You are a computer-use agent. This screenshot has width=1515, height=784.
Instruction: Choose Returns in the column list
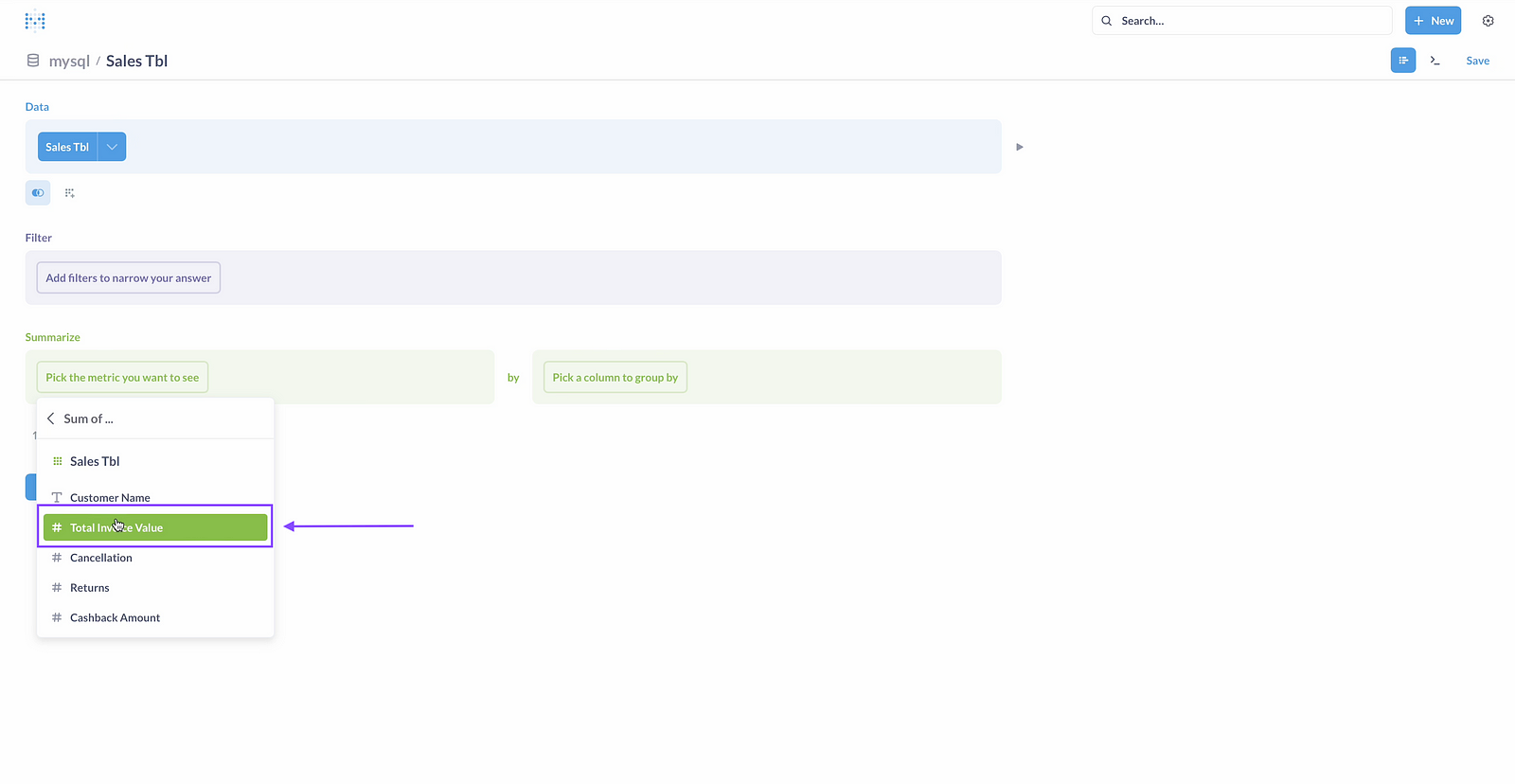point(90,588)
